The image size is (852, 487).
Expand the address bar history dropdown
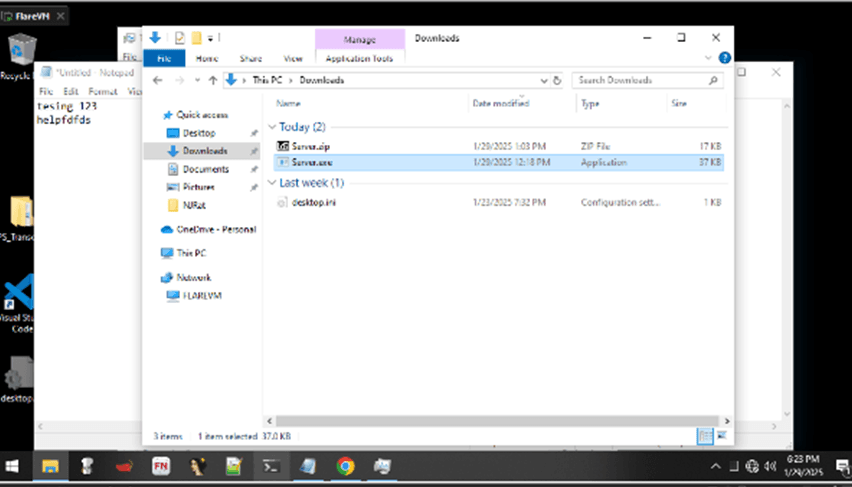pyautogui.click(x=544, y=80)
